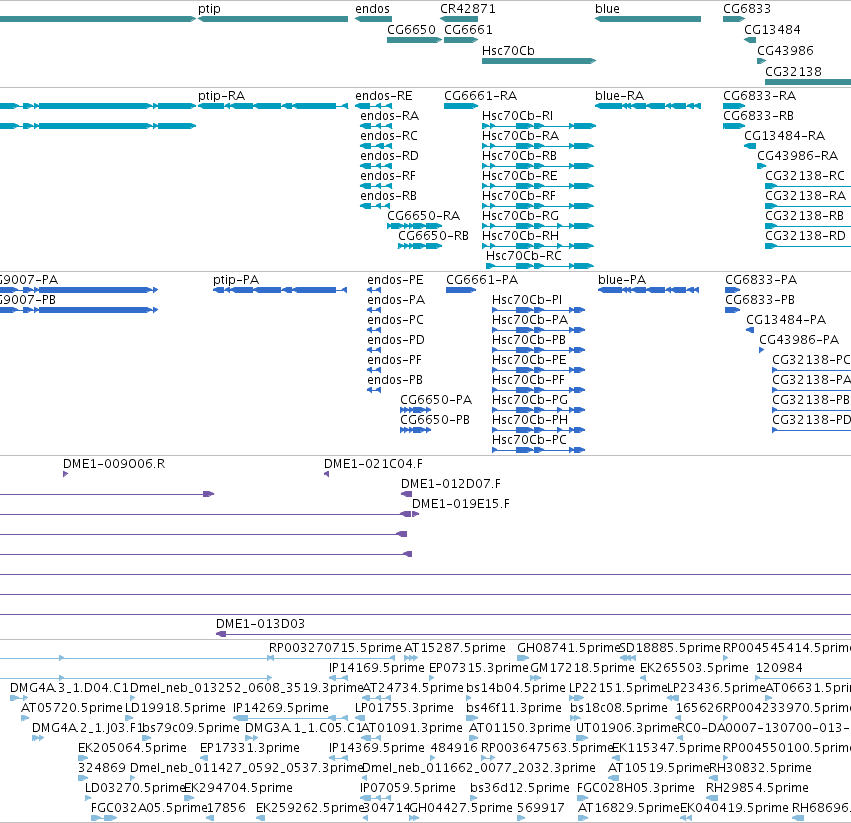
Task: Click the CG6661-RA transcript label
Action: pyautogui.click(x=480, y=96)
